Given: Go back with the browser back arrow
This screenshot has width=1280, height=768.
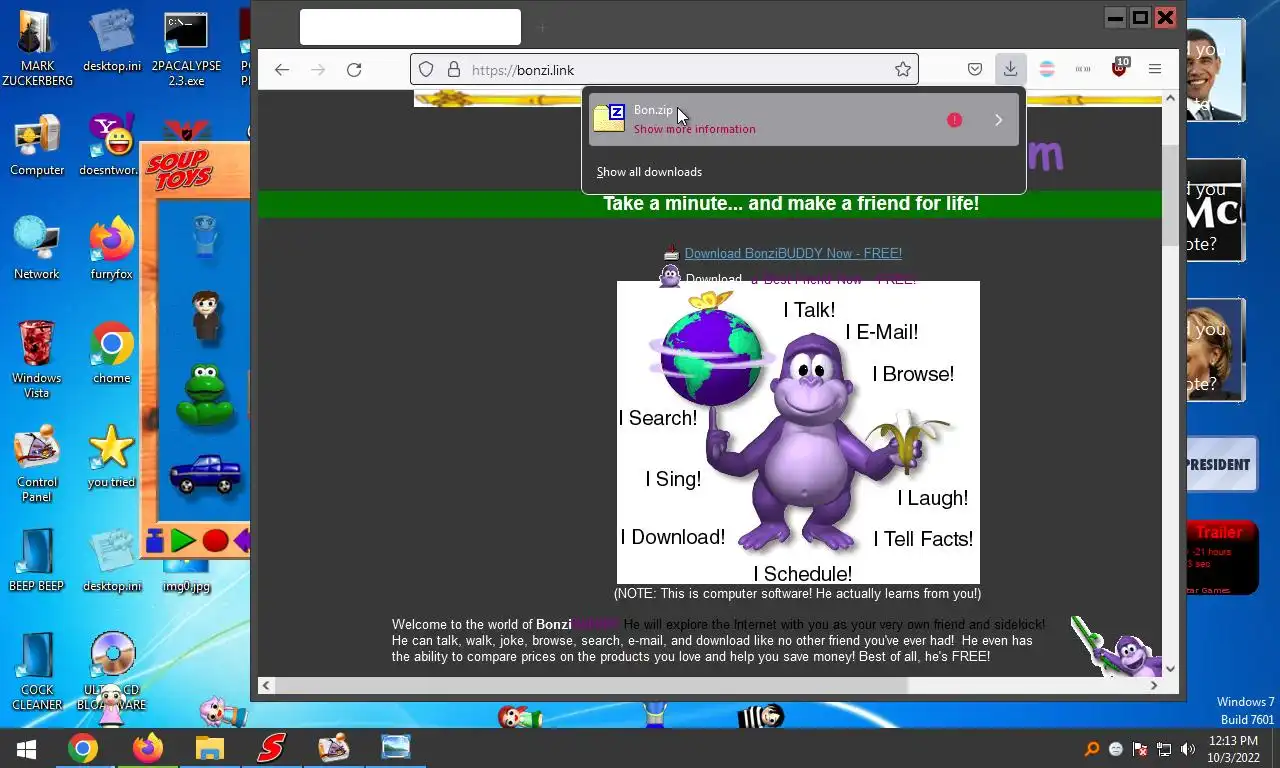Looking at the screenshot, I should (282, 70).
